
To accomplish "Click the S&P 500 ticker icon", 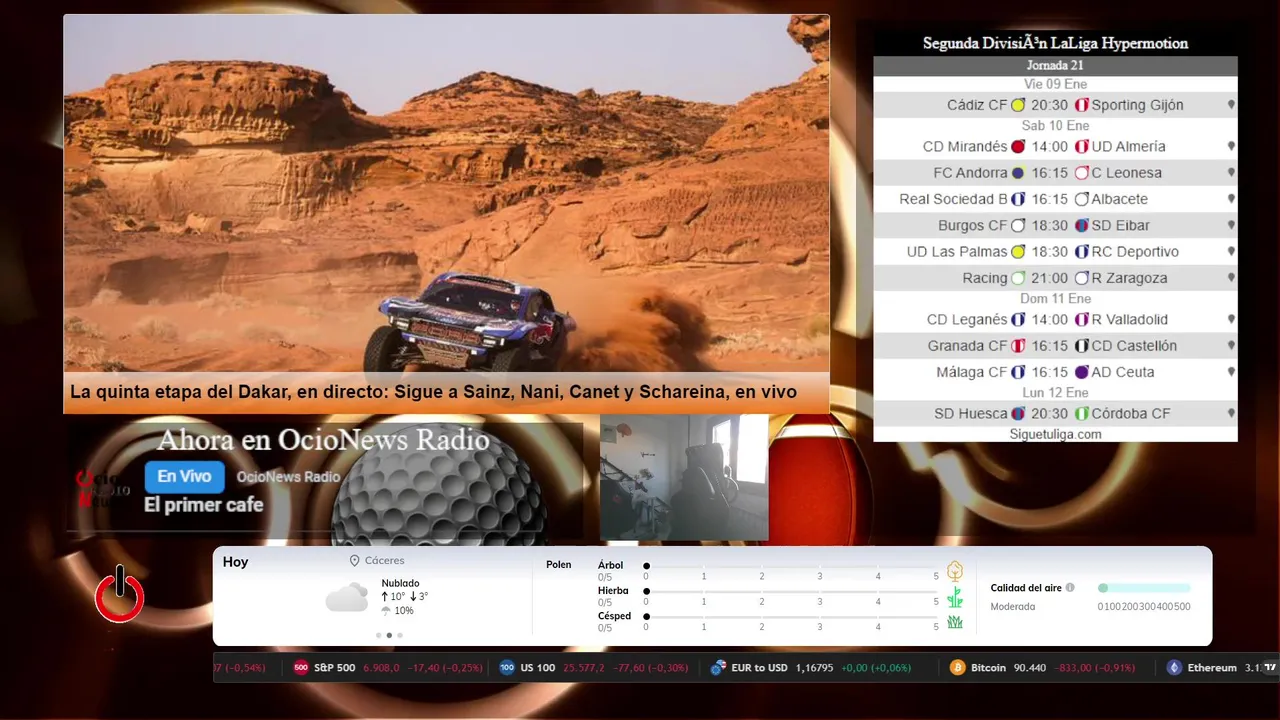I will 301,668.
